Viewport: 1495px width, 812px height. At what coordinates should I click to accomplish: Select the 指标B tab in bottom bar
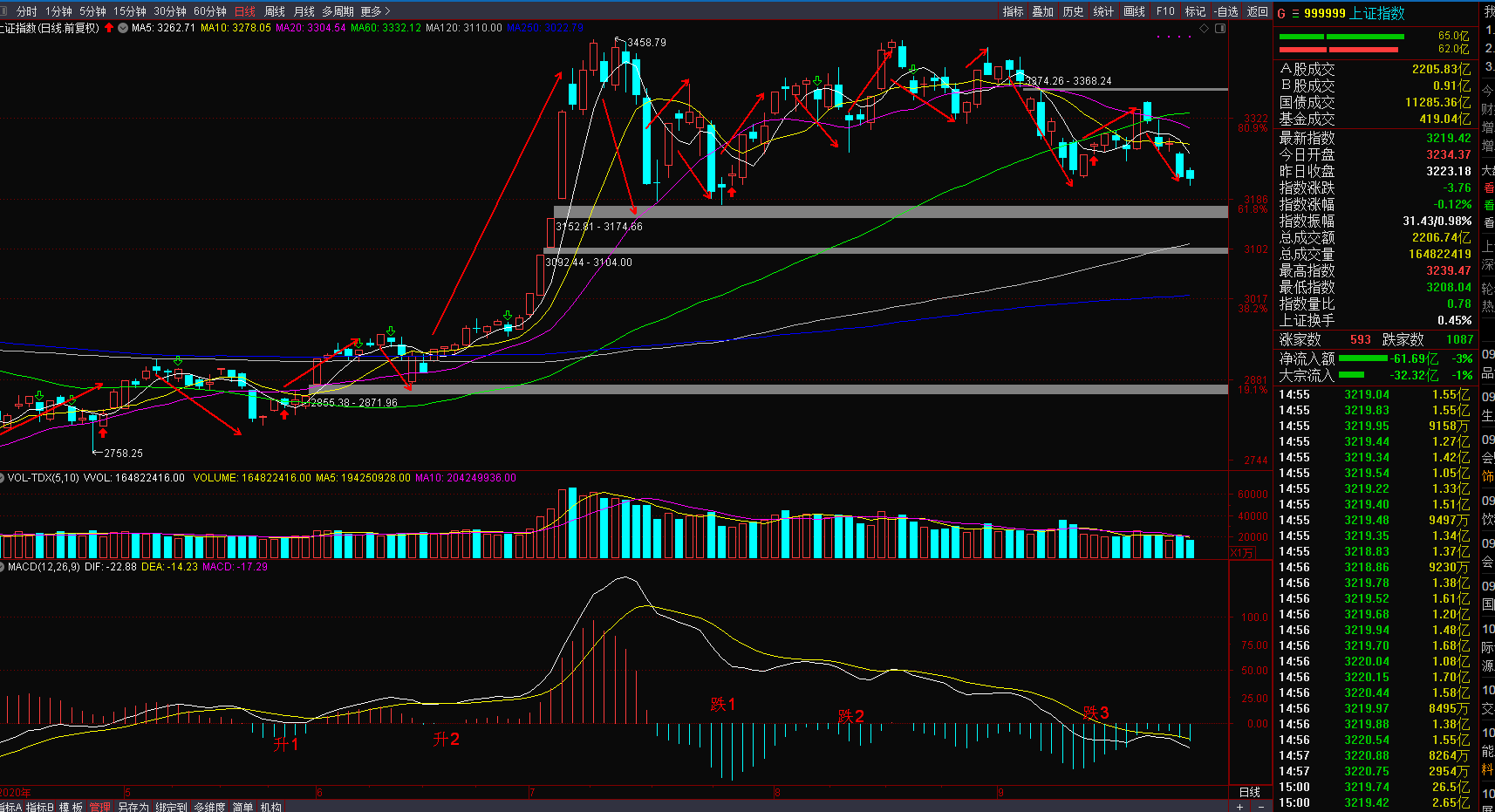tap(40, 807)
